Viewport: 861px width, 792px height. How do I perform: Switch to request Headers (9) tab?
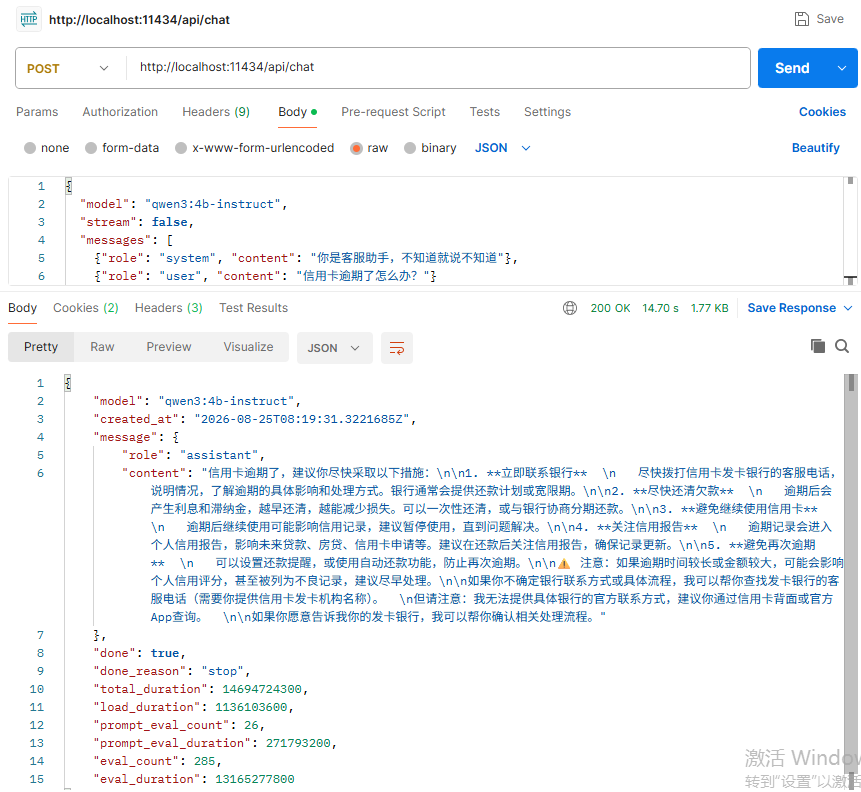[216, 111]
